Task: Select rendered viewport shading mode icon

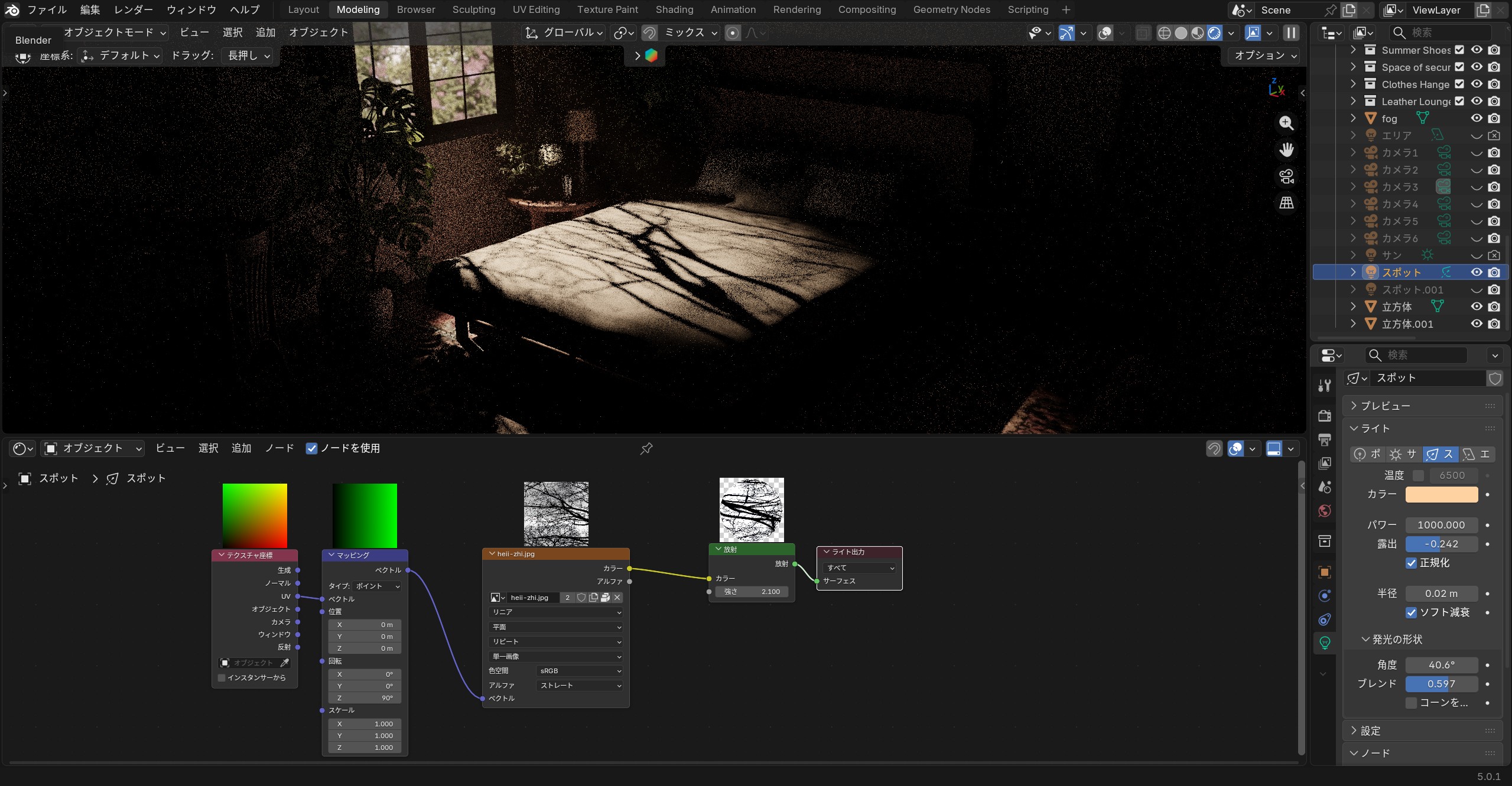Action: pos(1214,33)
